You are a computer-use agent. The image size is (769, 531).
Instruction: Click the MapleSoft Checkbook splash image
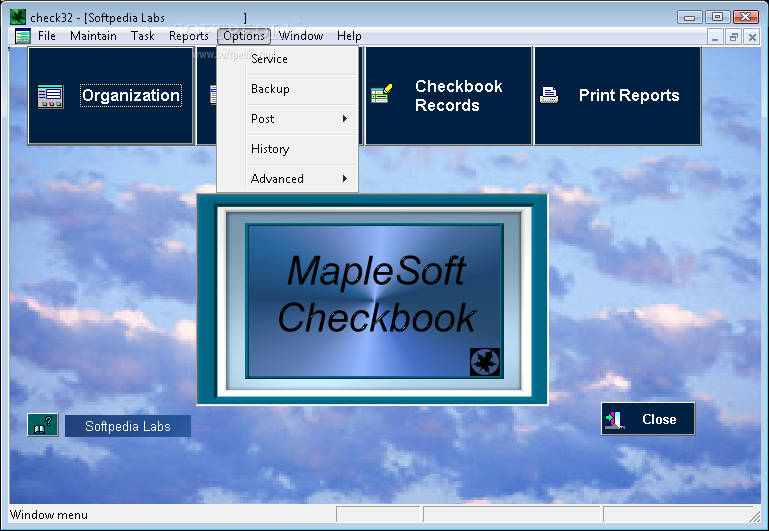(x=374, y=301)
